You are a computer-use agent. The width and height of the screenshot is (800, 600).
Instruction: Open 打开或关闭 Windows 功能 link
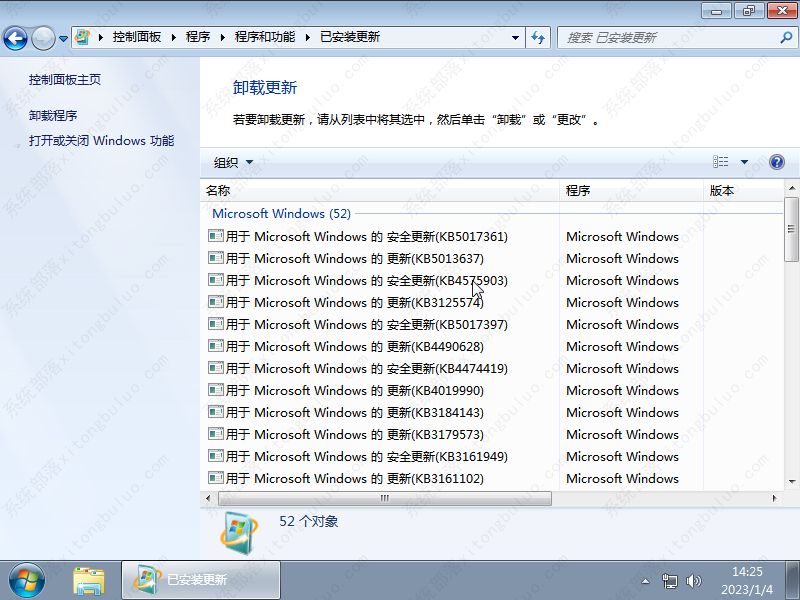(x=101, y=141)
